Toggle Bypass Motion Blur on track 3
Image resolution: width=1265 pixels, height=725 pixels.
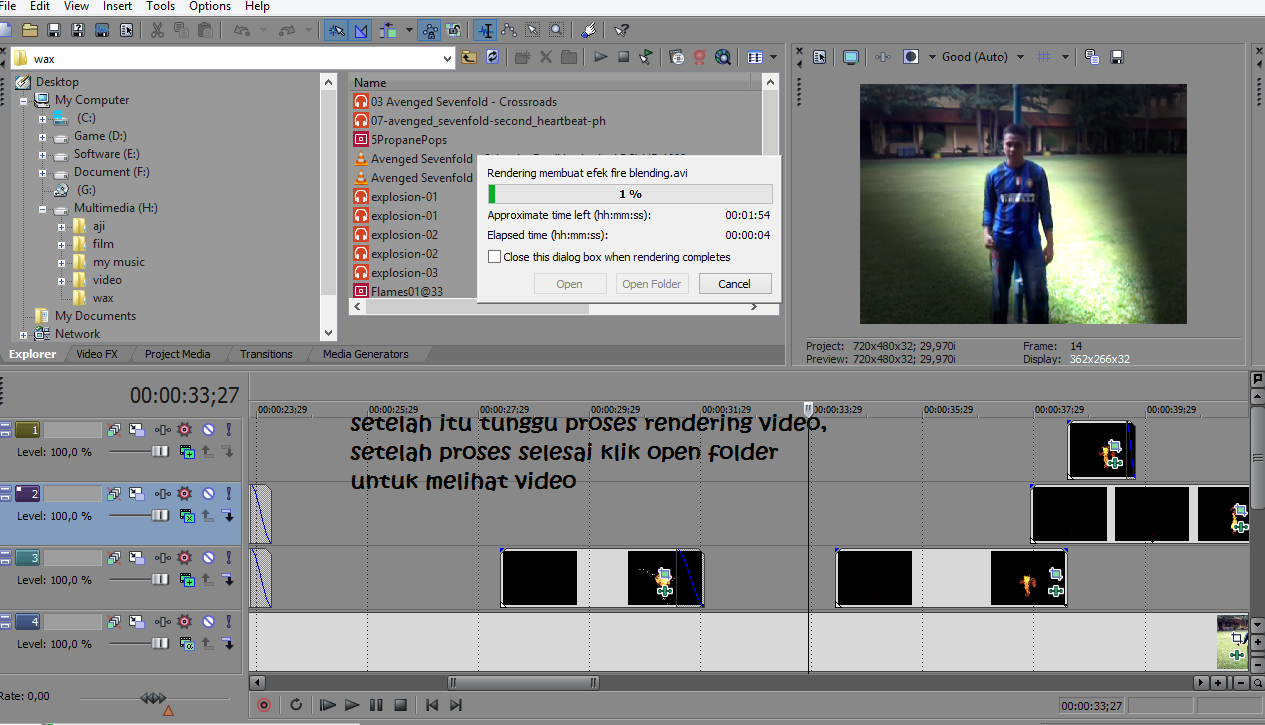[x=113, y=558]
